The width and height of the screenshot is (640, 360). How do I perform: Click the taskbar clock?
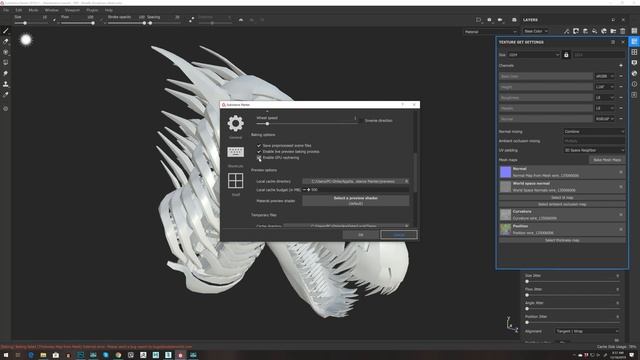(618, 355)
